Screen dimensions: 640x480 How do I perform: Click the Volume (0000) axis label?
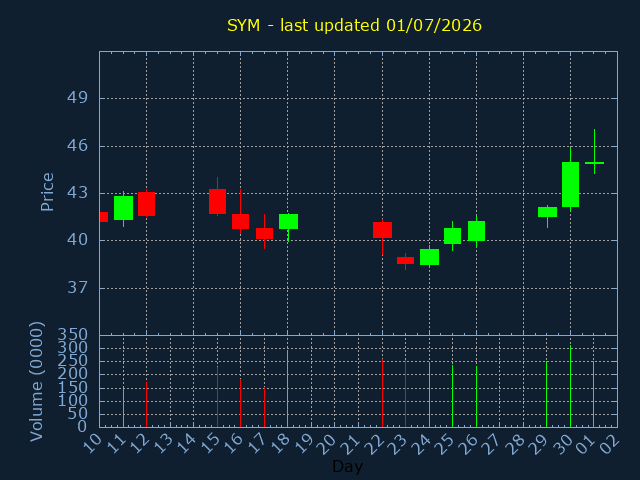point(37,381)
